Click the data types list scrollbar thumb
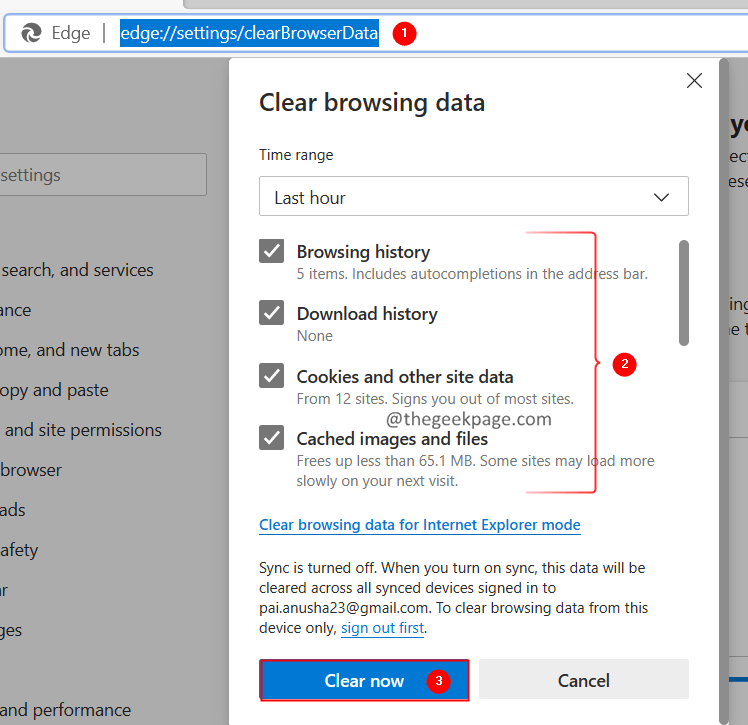Viewport: 748px width, 725px height. [684, 292]
